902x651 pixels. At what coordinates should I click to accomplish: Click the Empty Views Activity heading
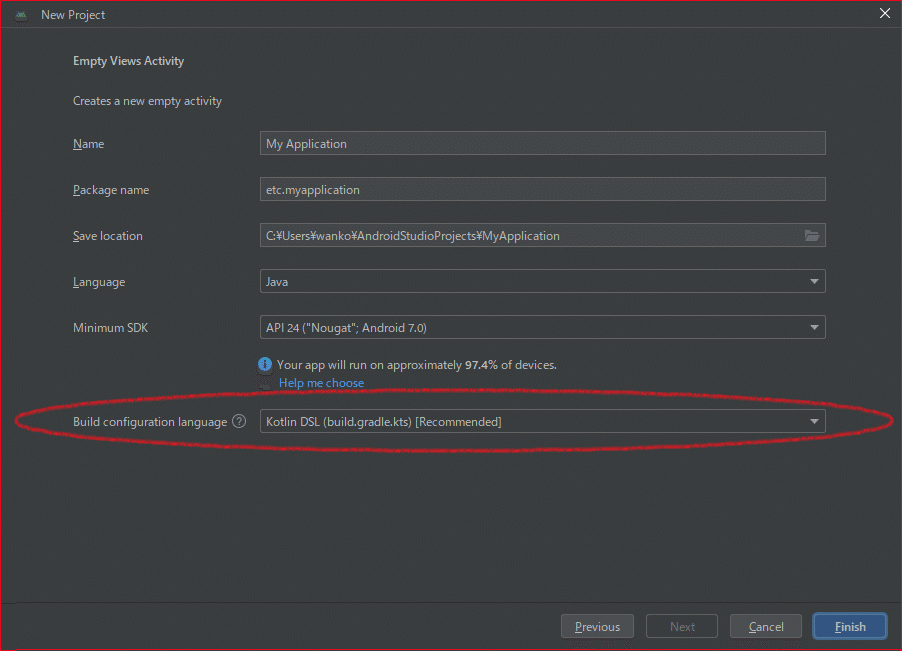tap(128, 60)
